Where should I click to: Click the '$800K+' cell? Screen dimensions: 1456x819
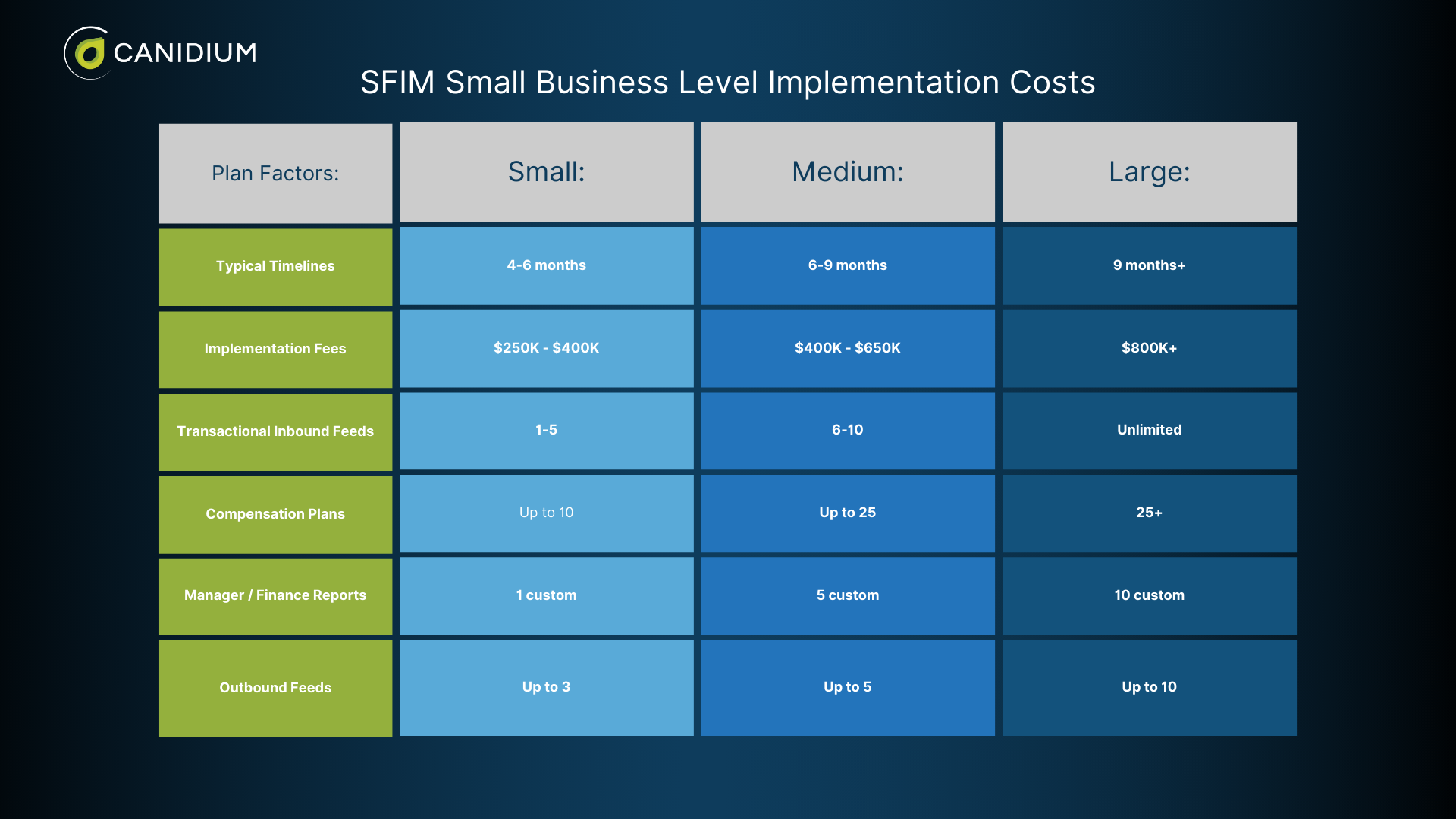[x=1150, y=349]
